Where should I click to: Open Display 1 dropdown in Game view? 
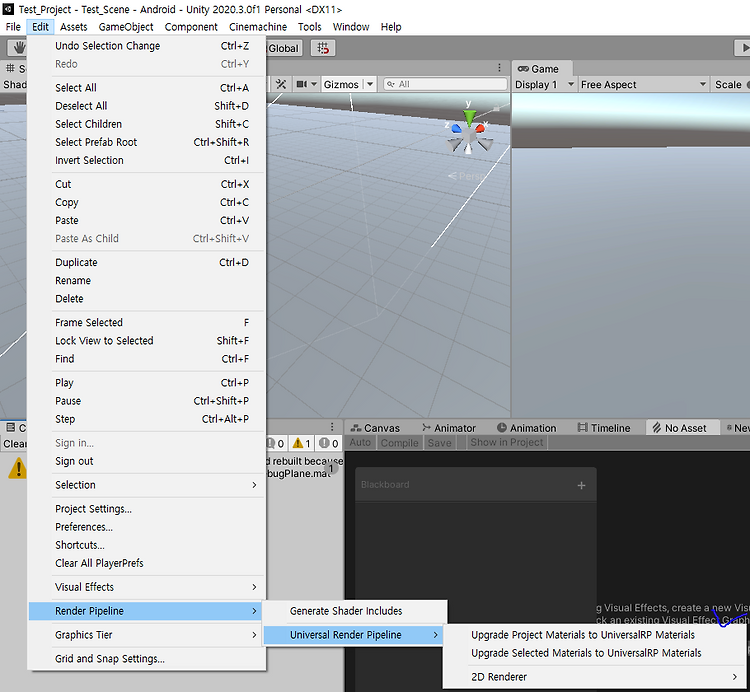pyautogui.click(x=544, y=85)
